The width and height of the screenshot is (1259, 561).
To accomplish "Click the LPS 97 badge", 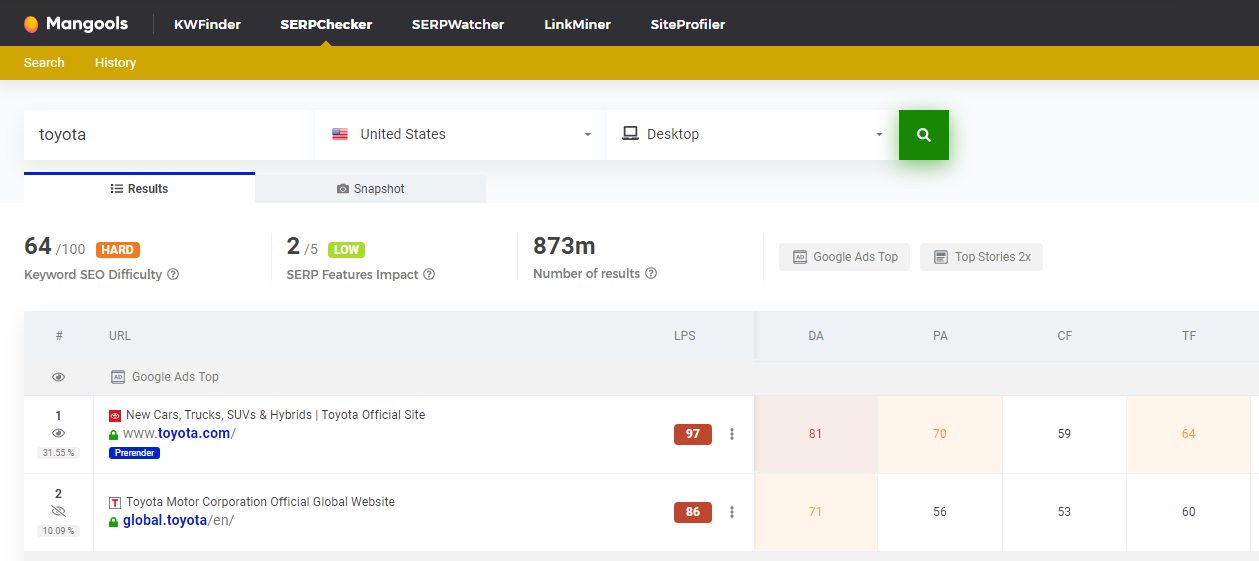I will coord(693,434).
